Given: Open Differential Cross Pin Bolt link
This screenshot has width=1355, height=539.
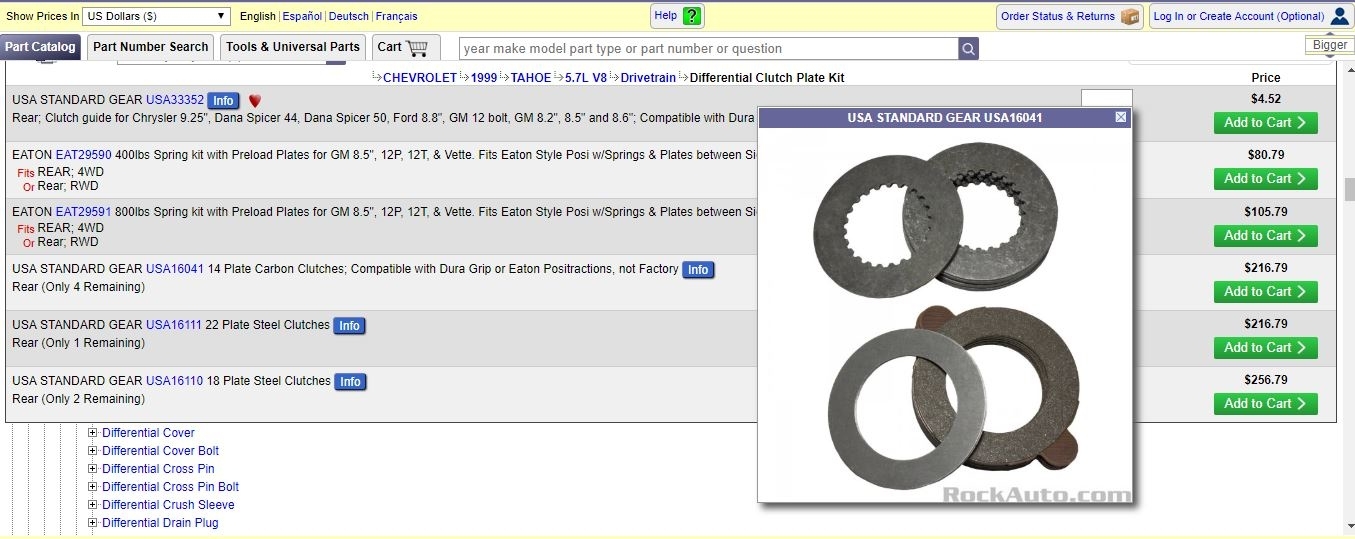Looking at the screenshot, I should [170, 487].
